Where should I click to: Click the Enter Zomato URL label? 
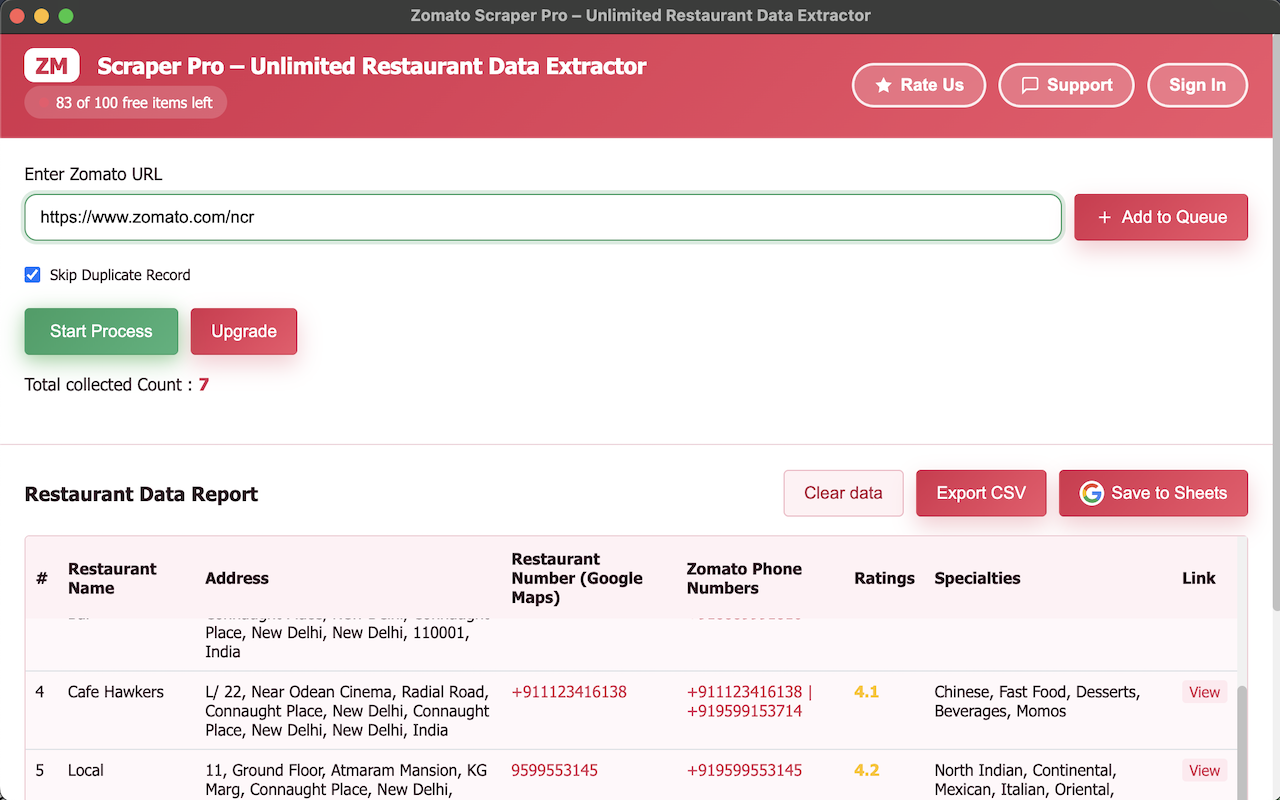(93, 174)
